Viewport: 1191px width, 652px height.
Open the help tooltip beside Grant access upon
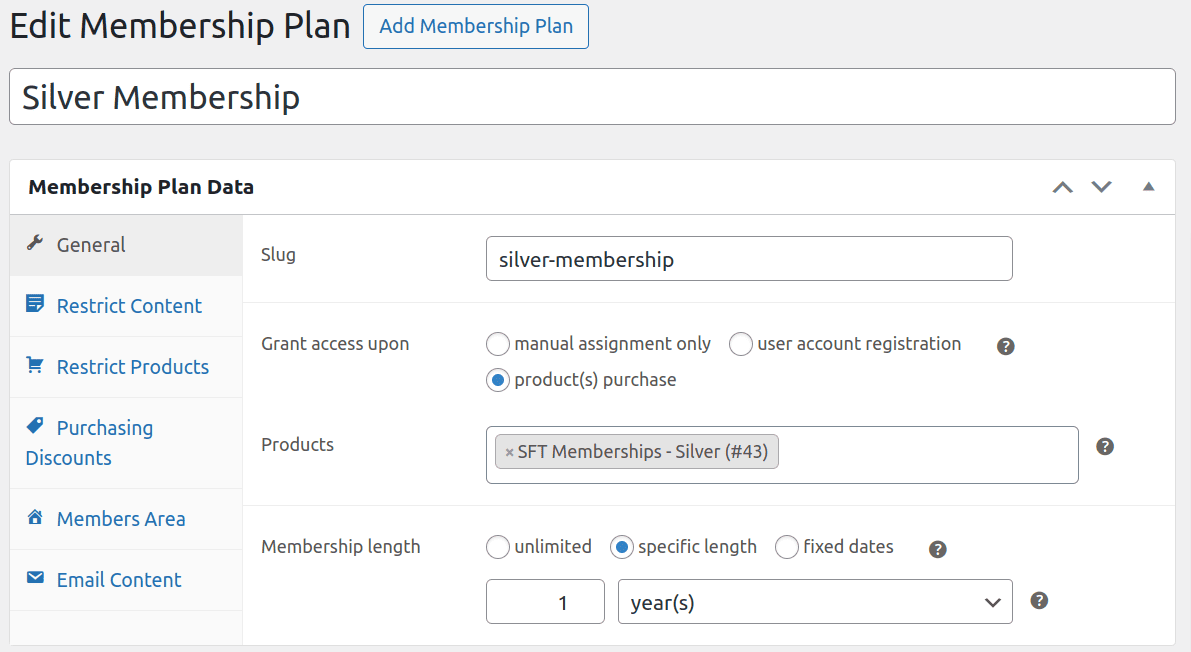pos(1005,345)
